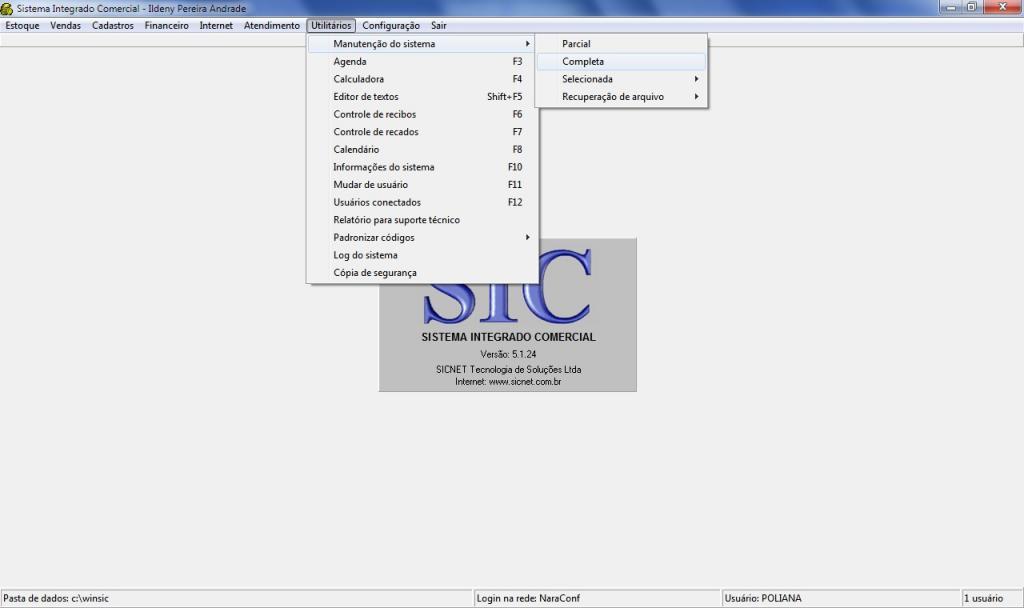Click the Versão: 5.1.24 text
Viewport: 1024px width, 608px height.
coord(508,355)
